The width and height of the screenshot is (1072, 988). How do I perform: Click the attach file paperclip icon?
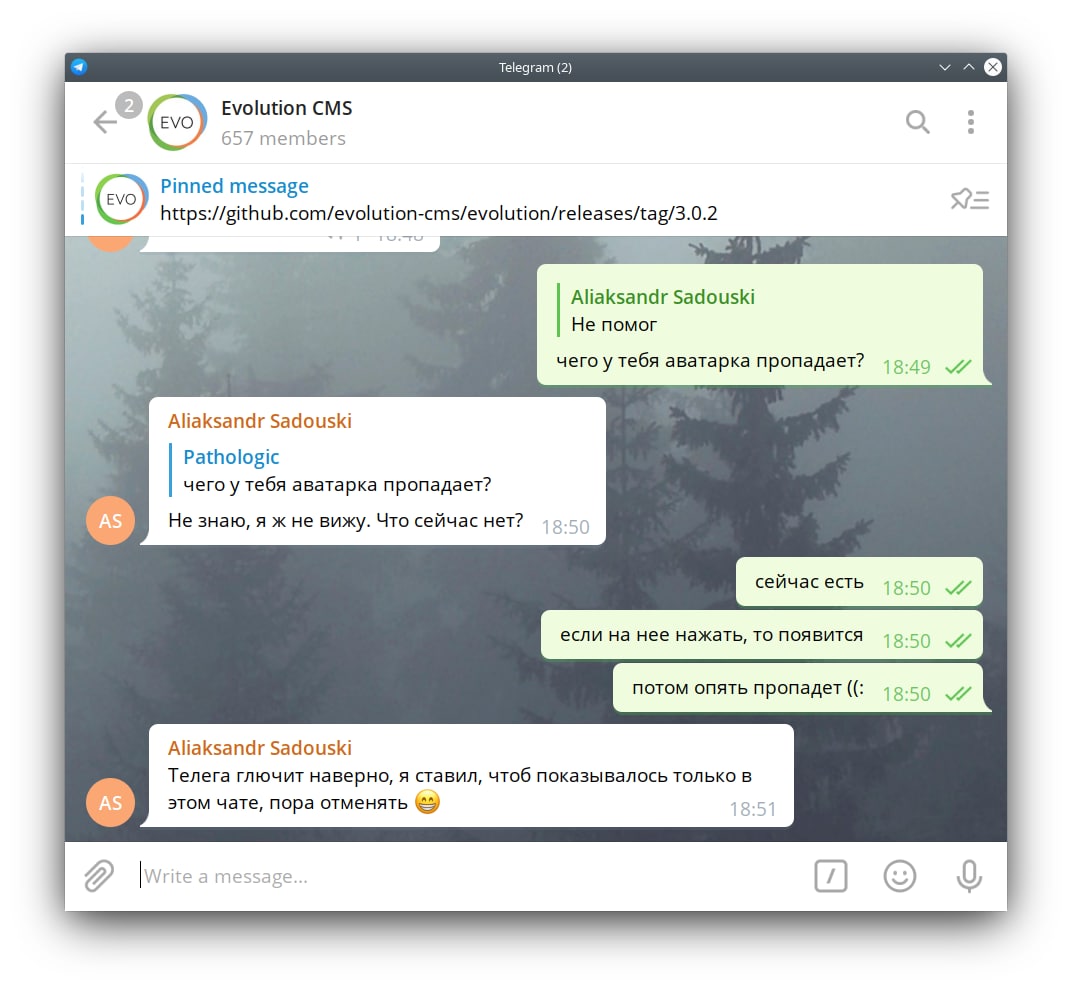(99, 877)
